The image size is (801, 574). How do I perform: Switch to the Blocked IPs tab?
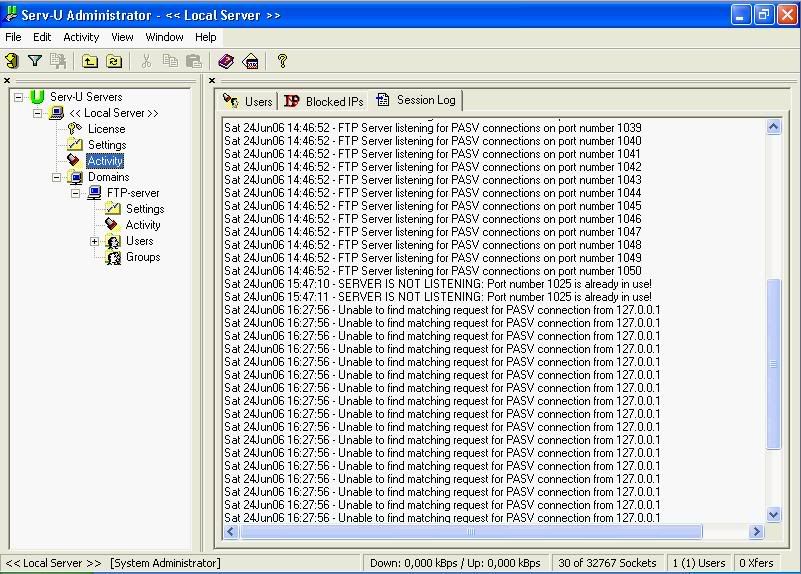324,101
